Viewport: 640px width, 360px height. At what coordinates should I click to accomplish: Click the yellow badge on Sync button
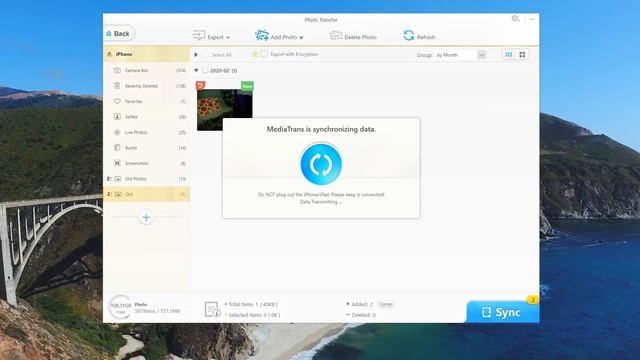point(533,300)
